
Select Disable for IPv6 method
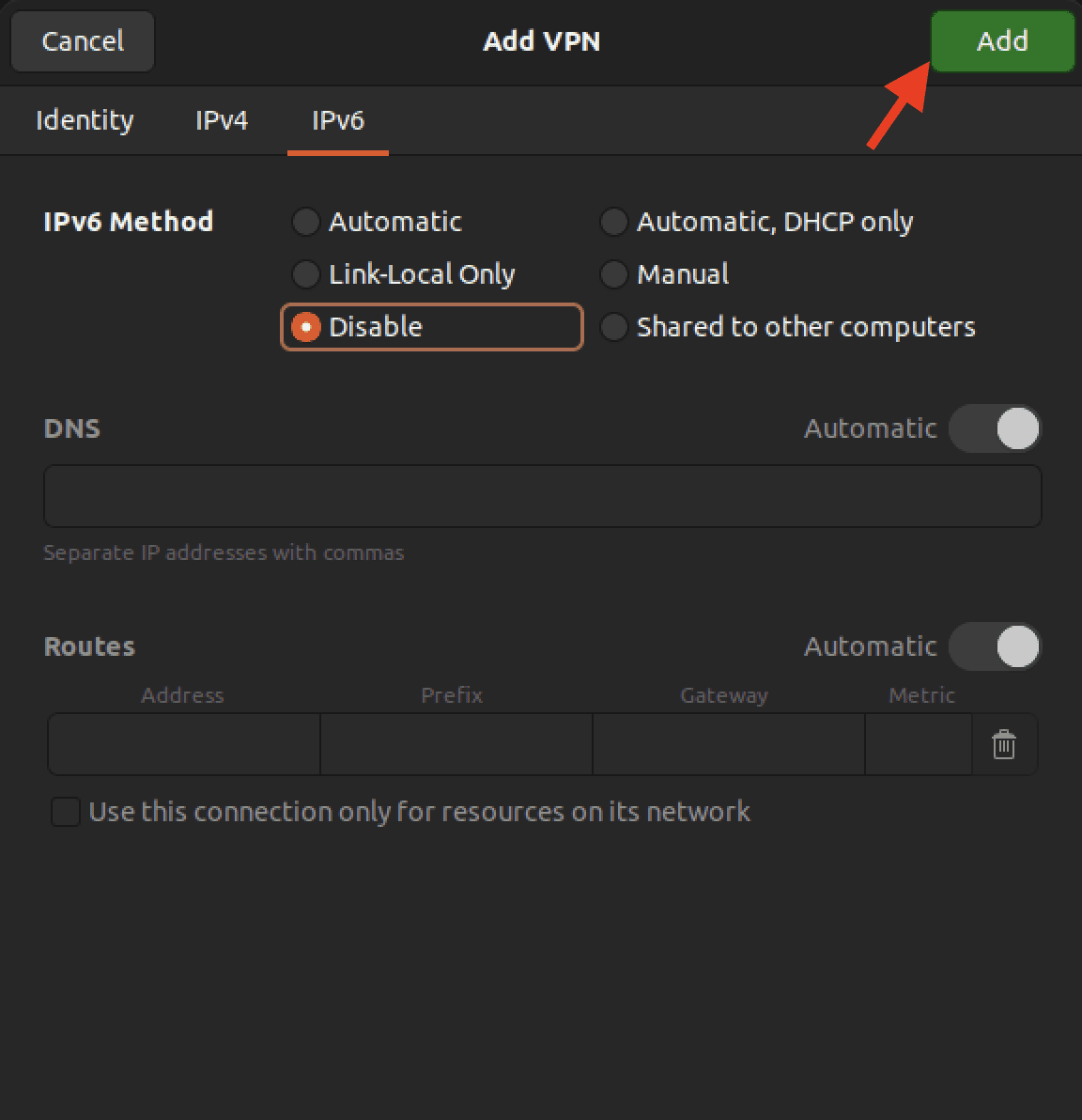(305, 327)
